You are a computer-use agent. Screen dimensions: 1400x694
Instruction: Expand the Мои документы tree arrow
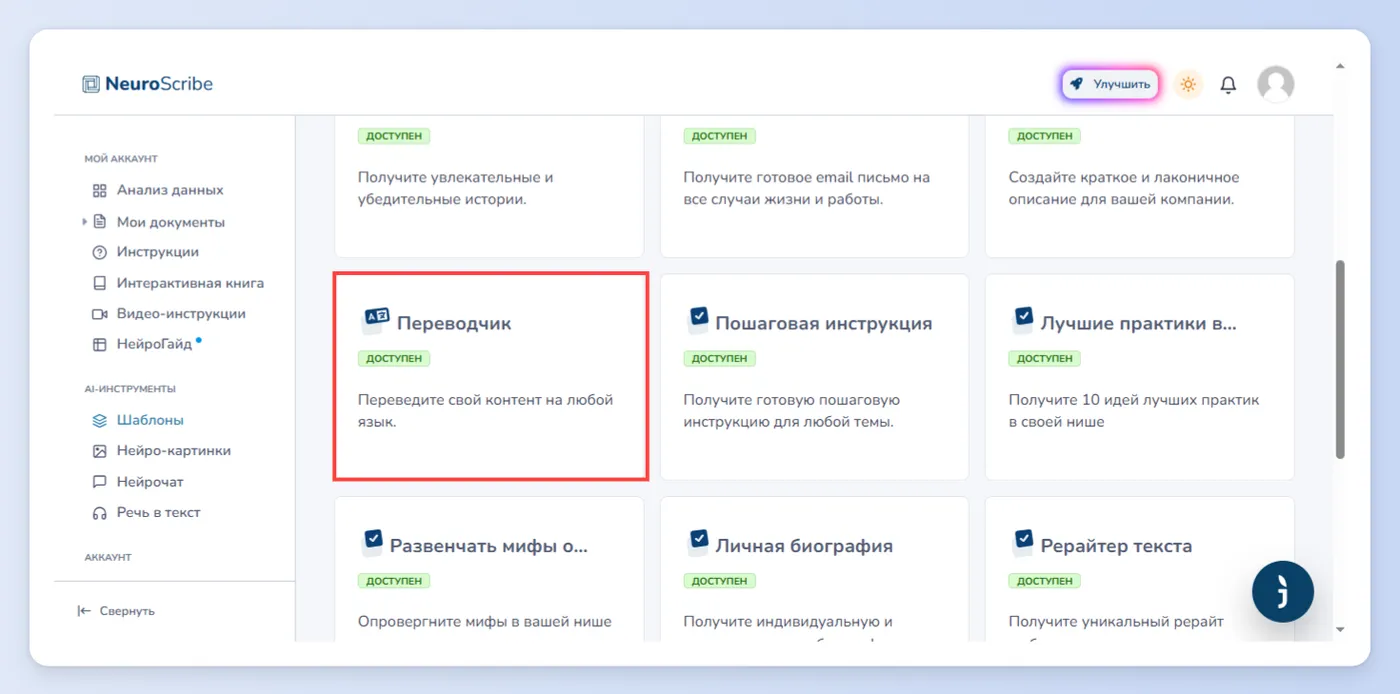pyautogui.click(x=85, y=222)
